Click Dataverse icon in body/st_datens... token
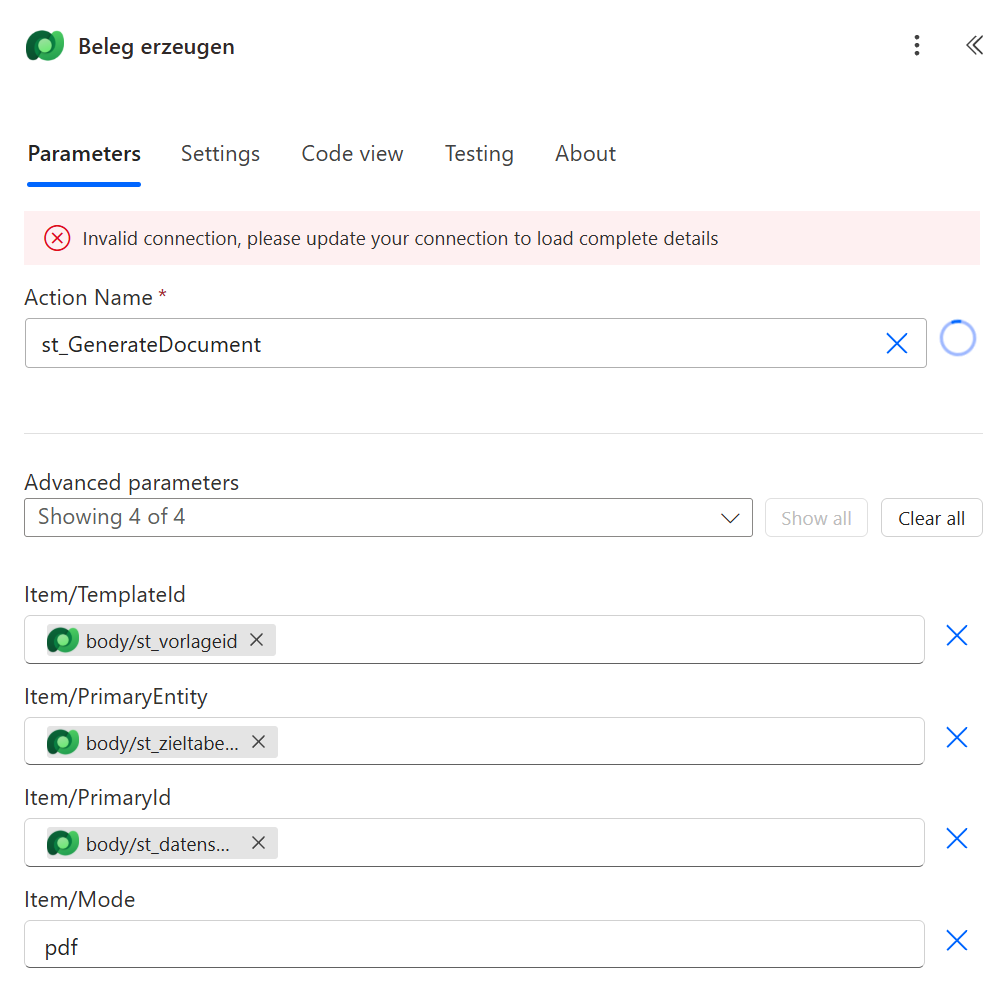The image size is (985, 993). 63,843
